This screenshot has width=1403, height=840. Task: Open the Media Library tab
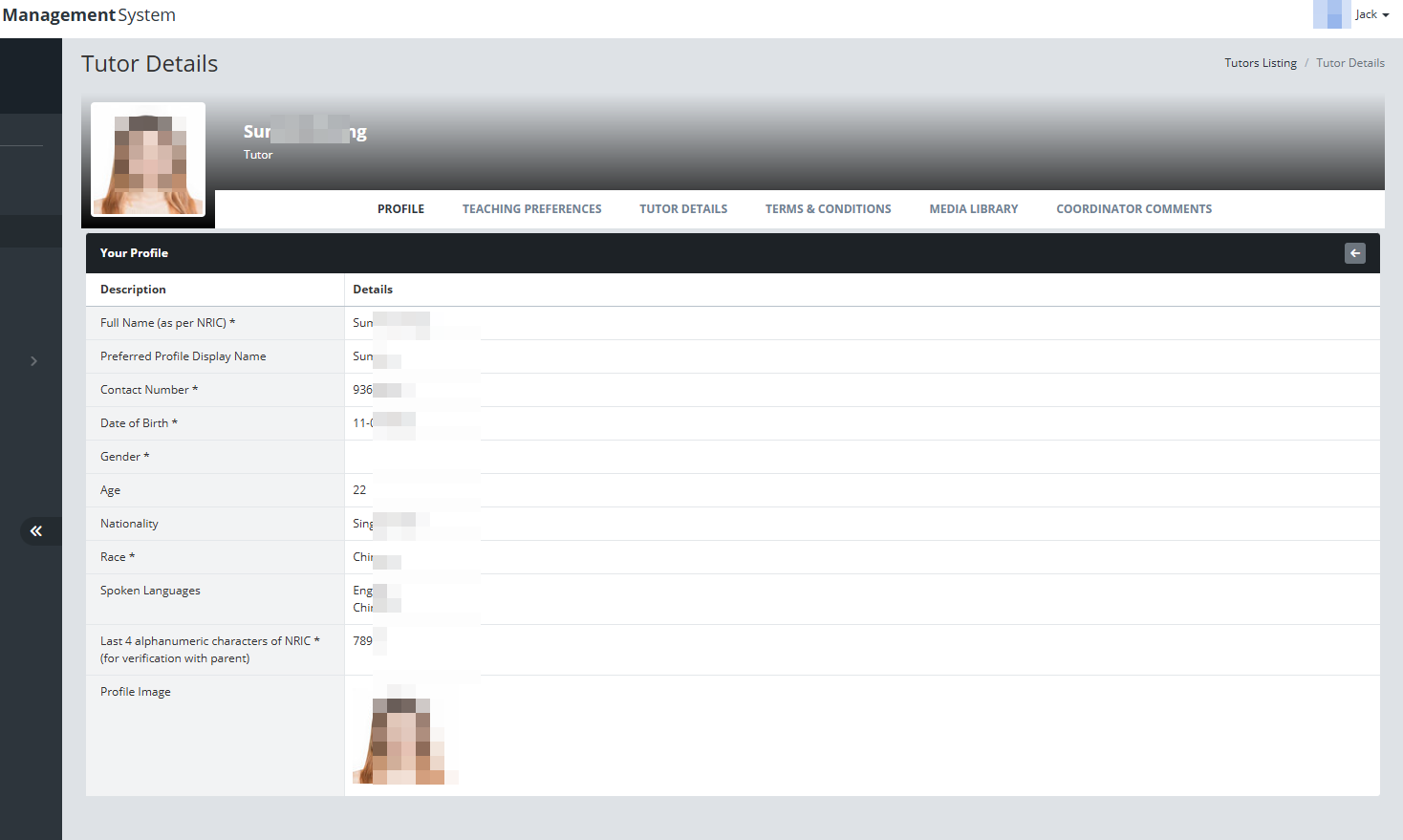(973, 209)
